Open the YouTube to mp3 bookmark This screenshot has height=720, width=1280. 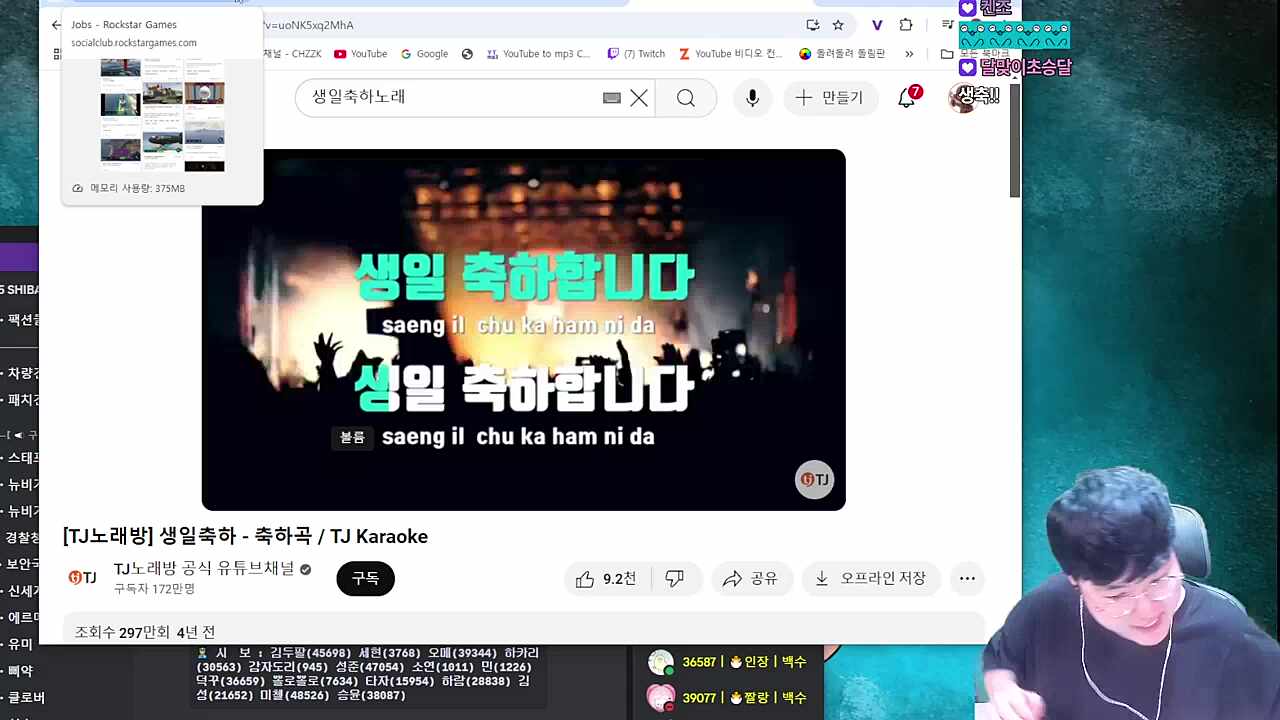click(x=538, y=54)
